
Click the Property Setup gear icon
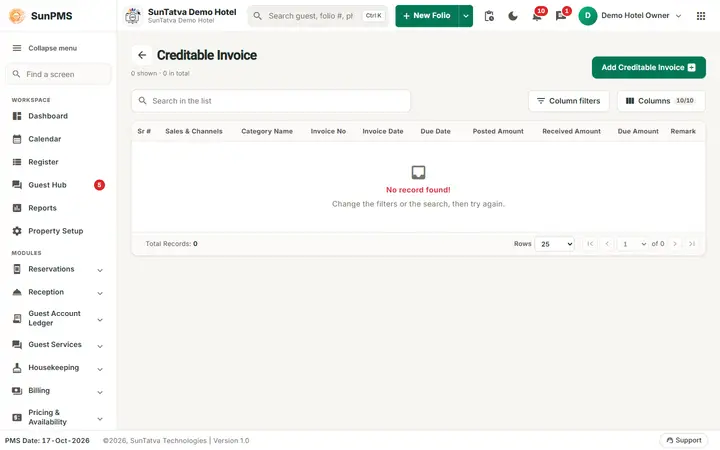(x=17, y=231)
